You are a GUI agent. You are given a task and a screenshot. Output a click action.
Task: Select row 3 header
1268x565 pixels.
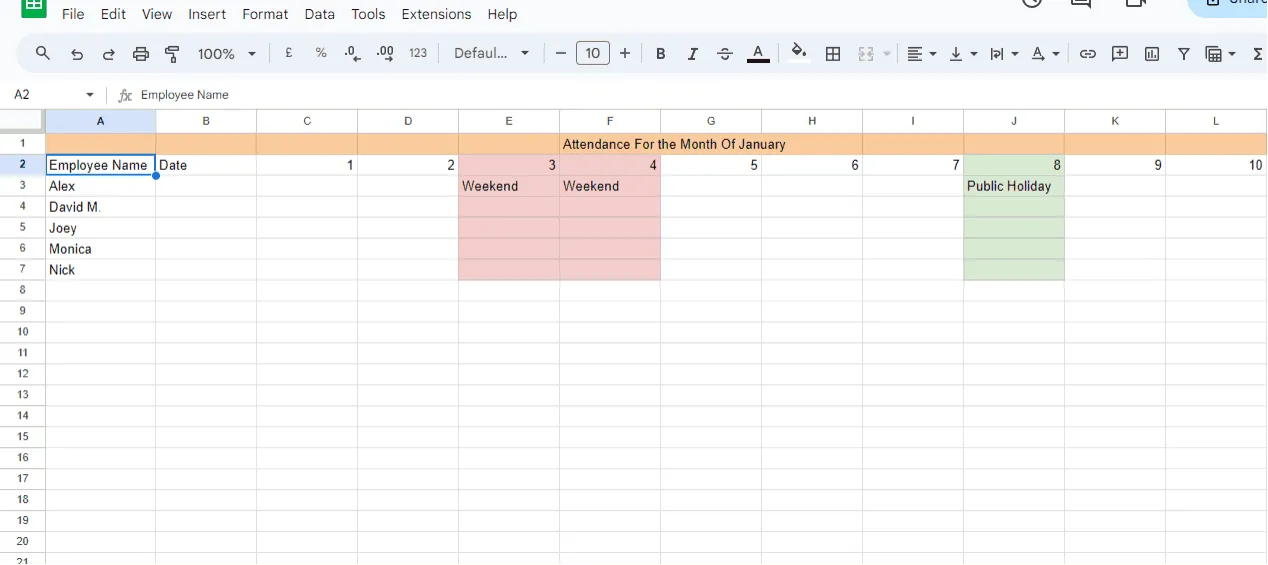(x=22, y=186)
